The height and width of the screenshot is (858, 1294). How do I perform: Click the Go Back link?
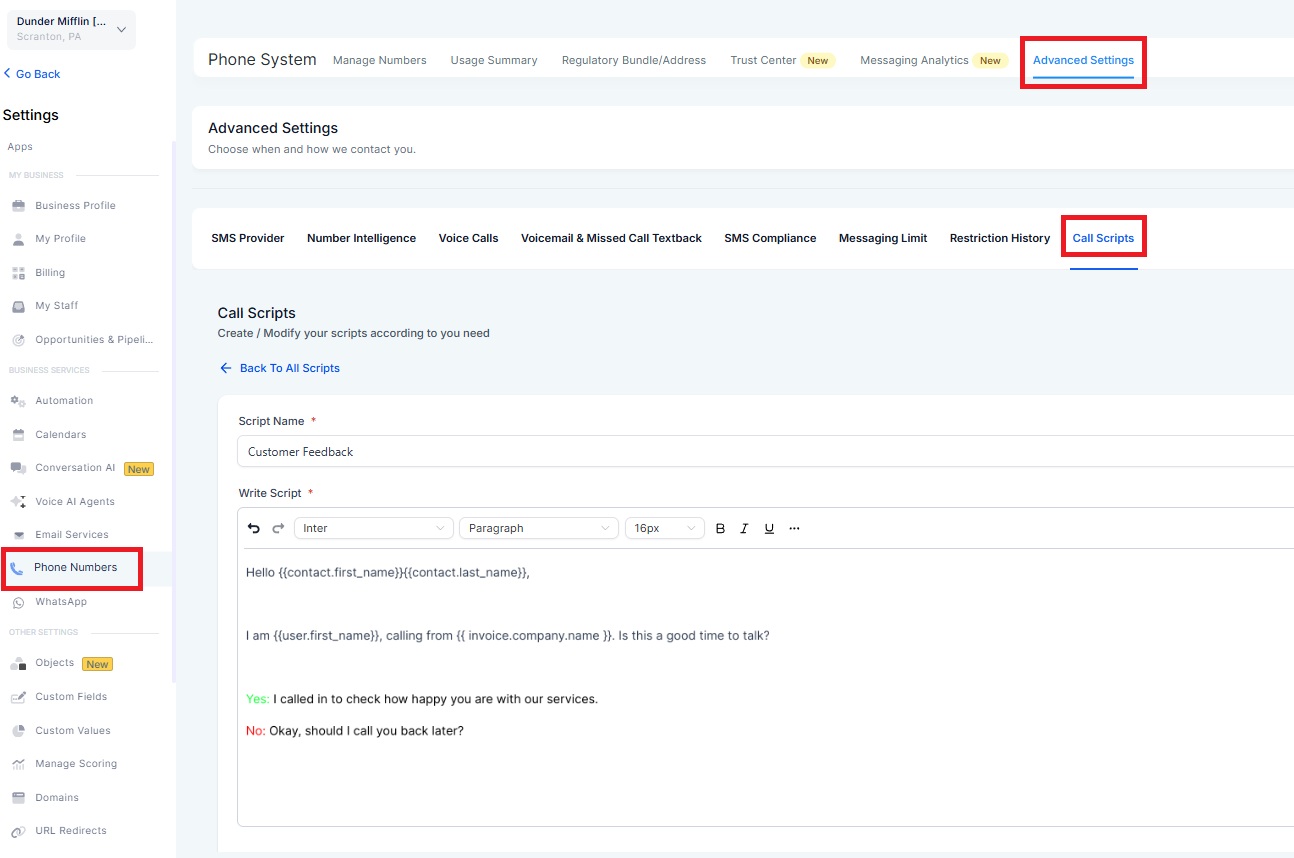(32, 74)
